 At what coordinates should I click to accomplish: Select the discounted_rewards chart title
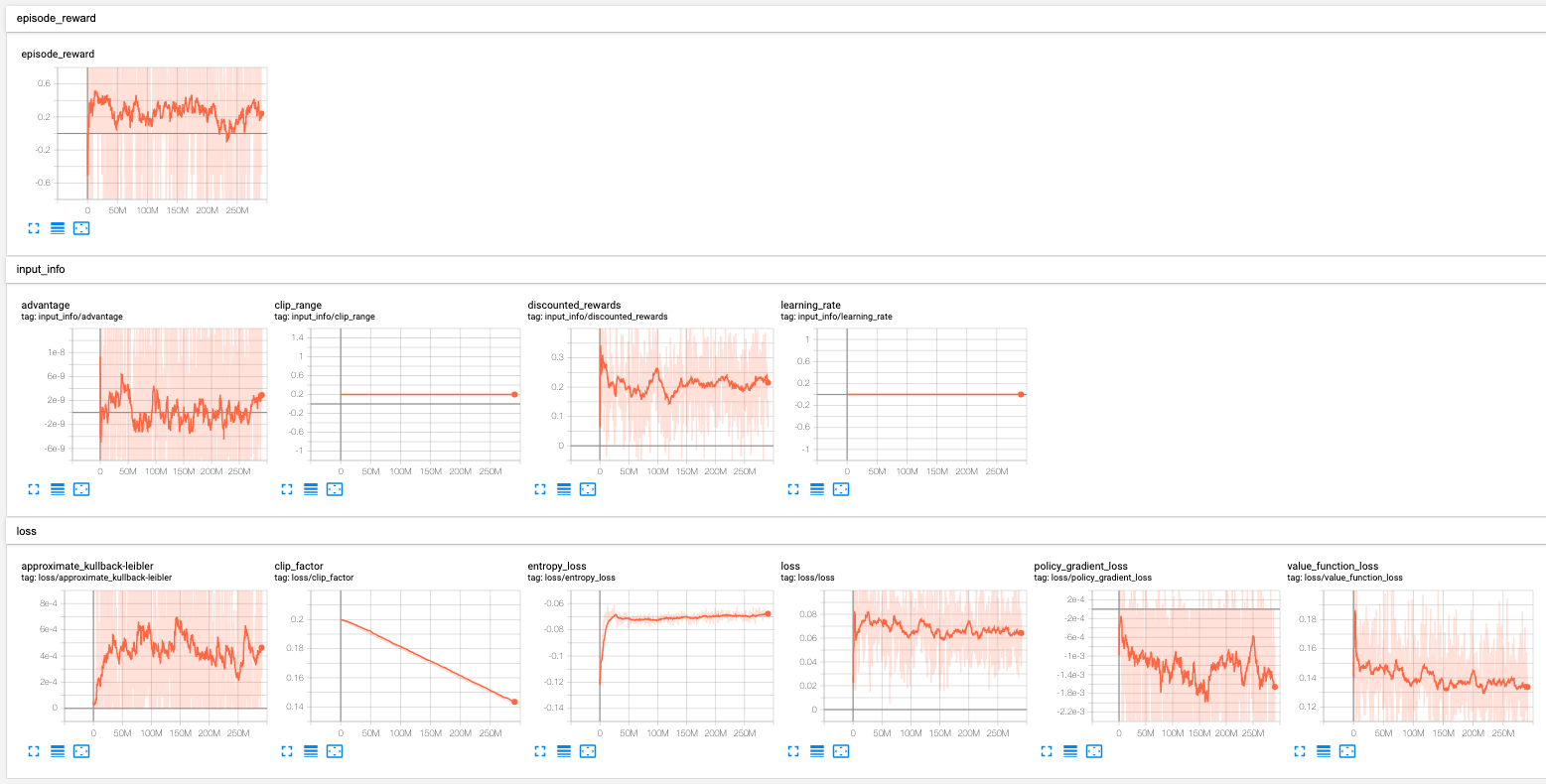(x=574, y=306)
